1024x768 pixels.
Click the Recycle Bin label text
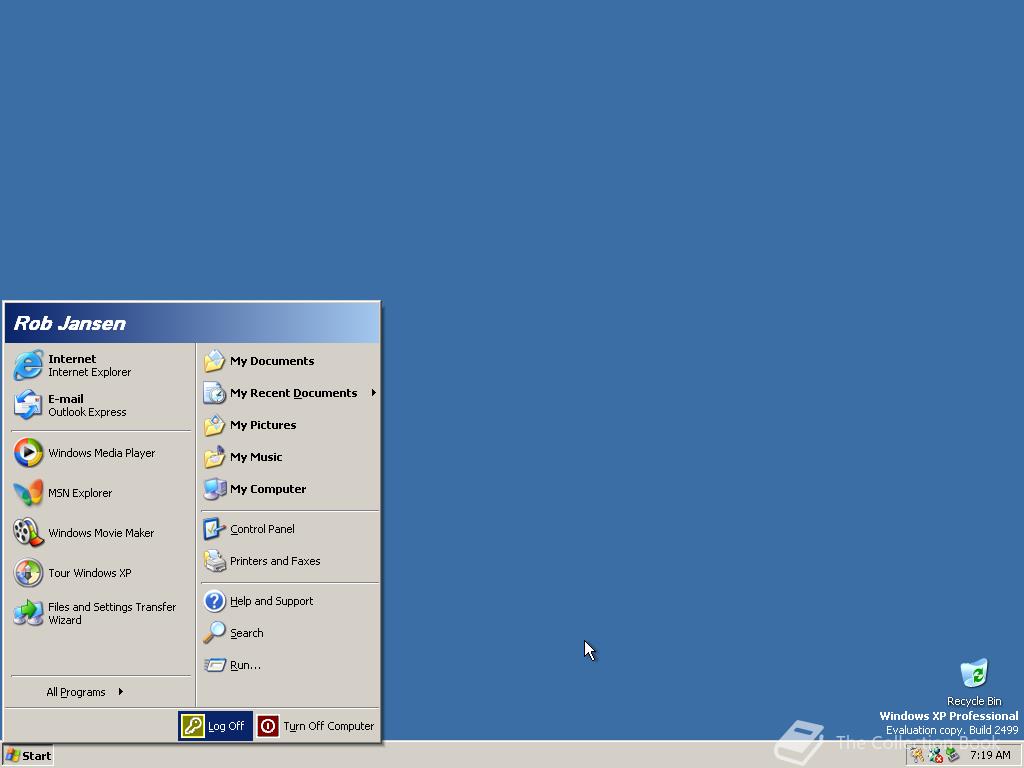tap(974, 701)
